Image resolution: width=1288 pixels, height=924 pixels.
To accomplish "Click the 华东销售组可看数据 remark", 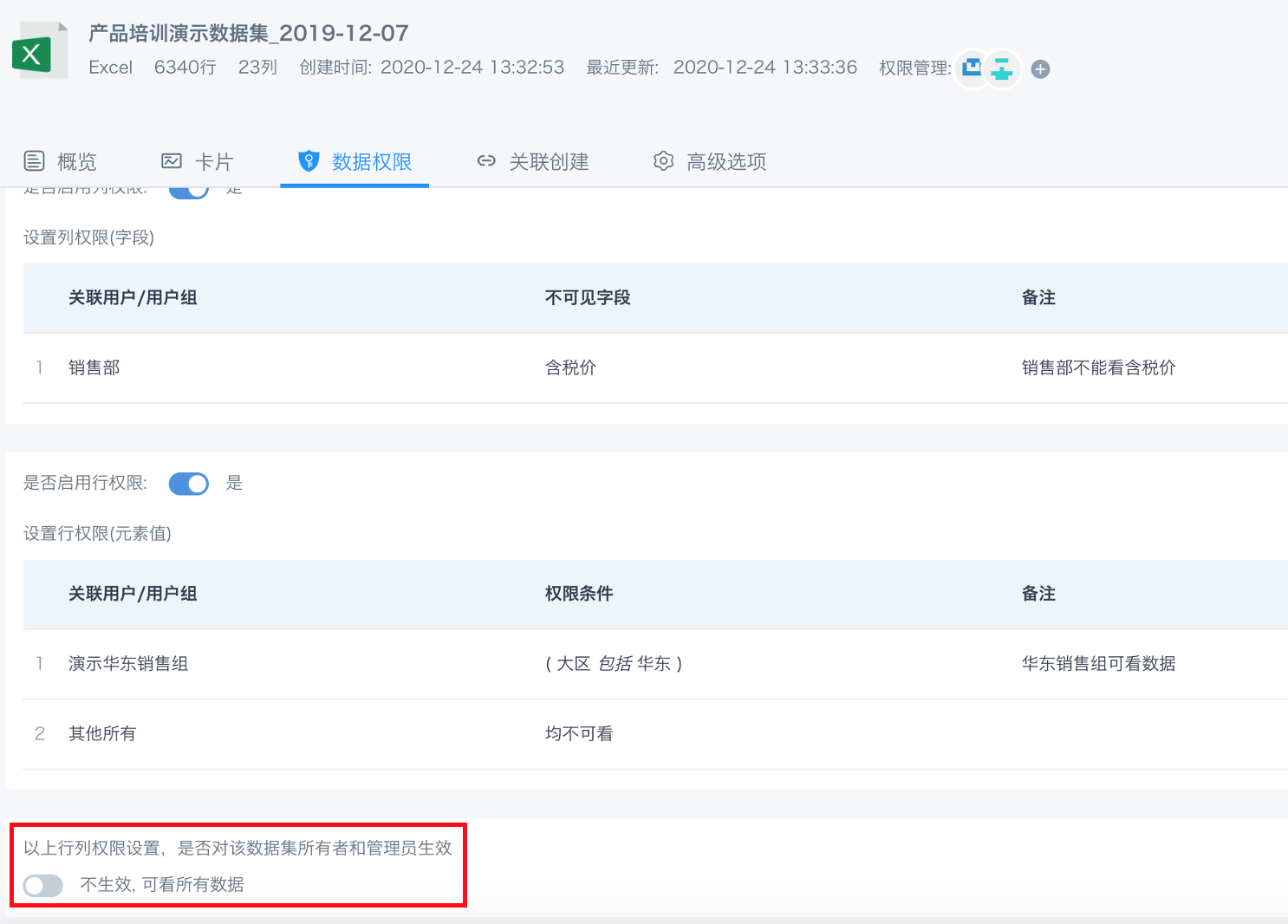I will (x=1098, y=664).
